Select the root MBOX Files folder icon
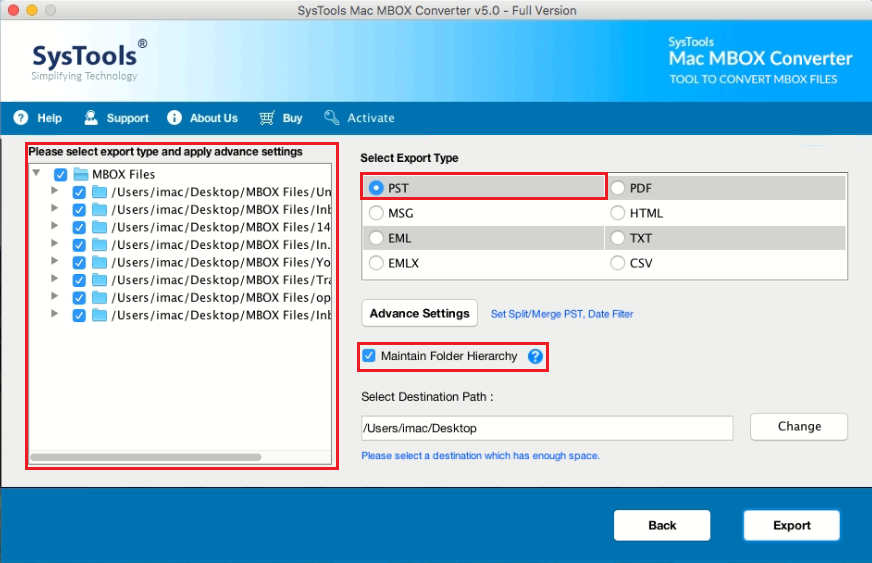The height and width of the screenshot is (563, 872). [x=81, y=175]
